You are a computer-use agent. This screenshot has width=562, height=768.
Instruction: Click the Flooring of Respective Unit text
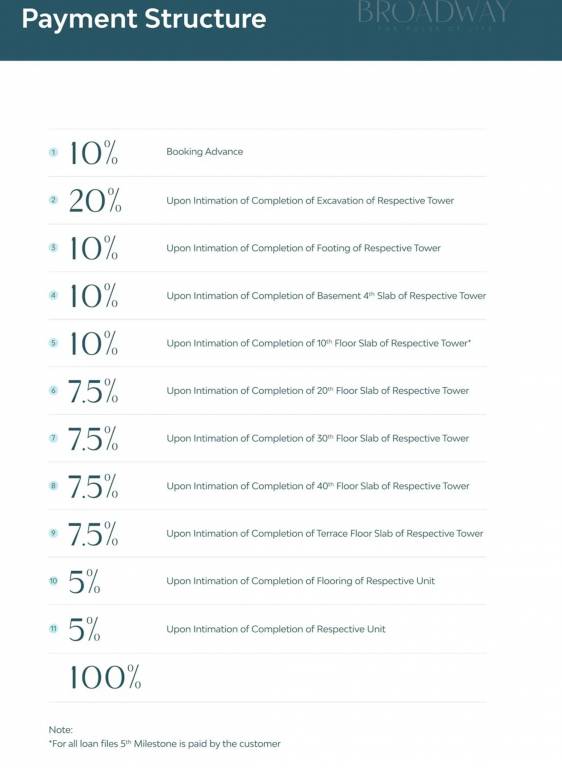300,581
